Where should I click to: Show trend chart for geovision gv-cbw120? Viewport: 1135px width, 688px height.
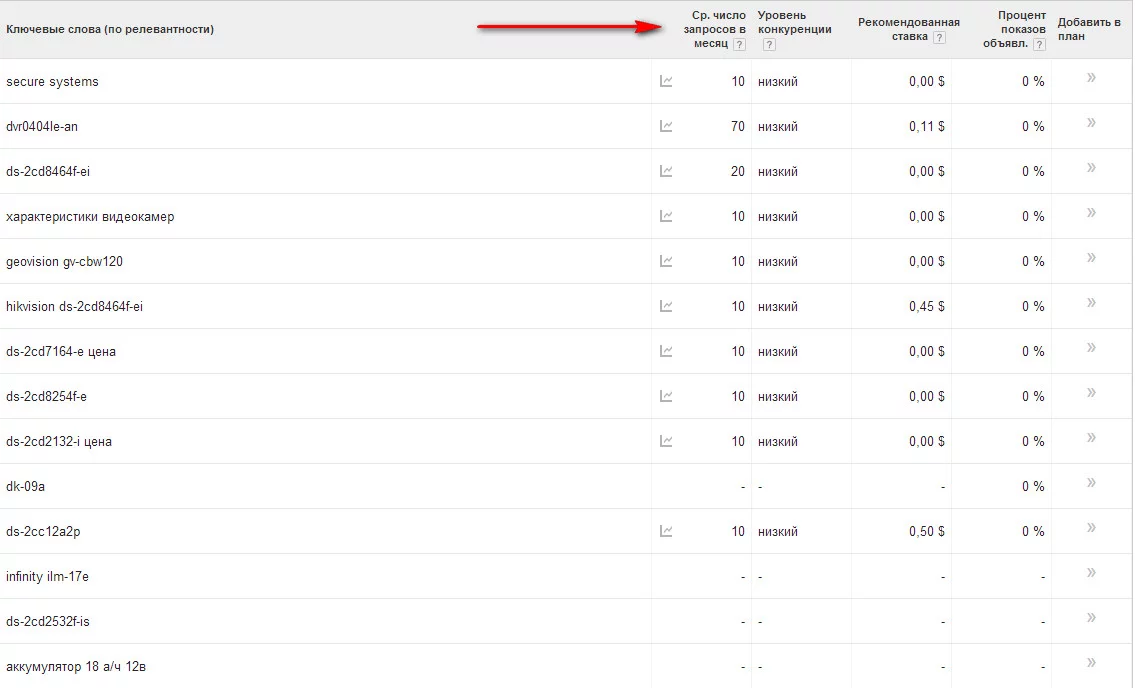(666, 261)
